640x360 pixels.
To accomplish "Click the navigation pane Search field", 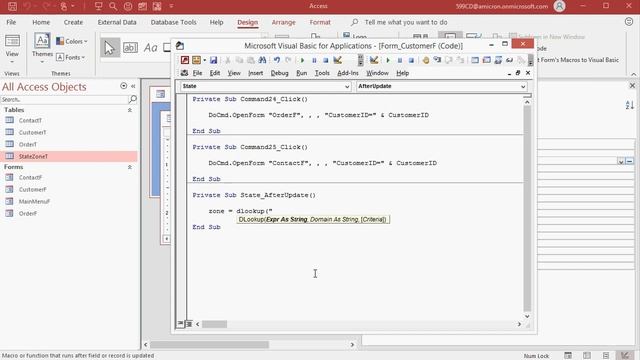I will (64, 99).
